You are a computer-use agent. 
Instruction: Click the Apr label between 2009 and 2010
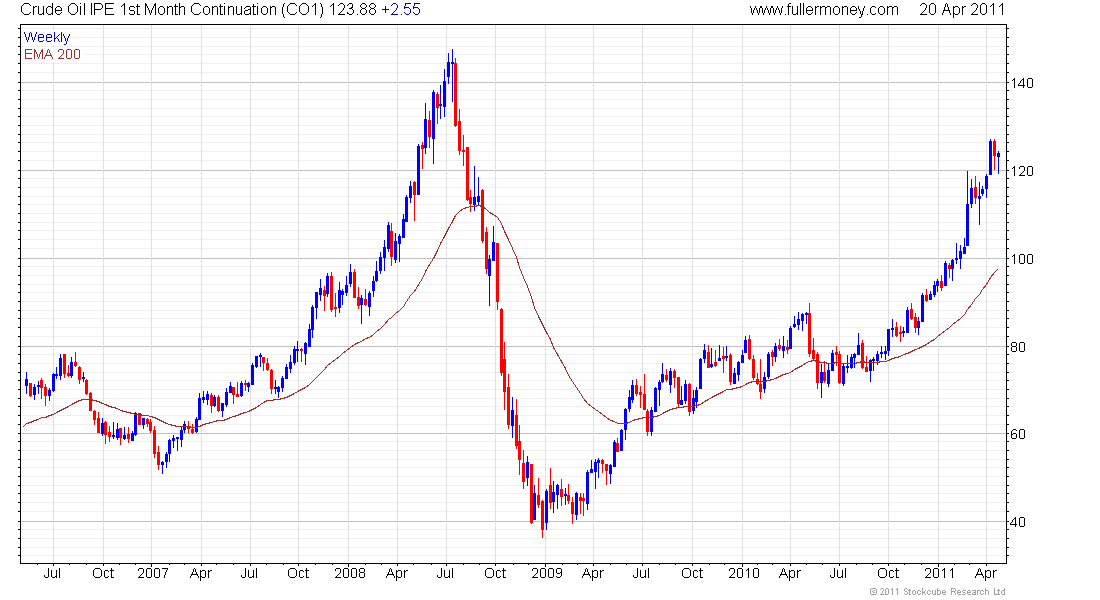(593, 573)
